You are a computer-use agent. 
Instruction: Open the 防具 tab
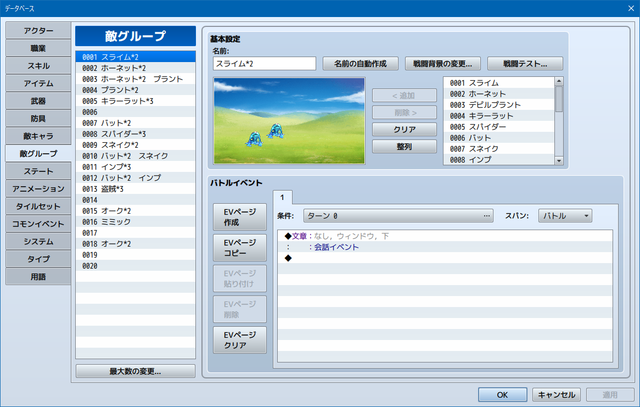[38, 118]
